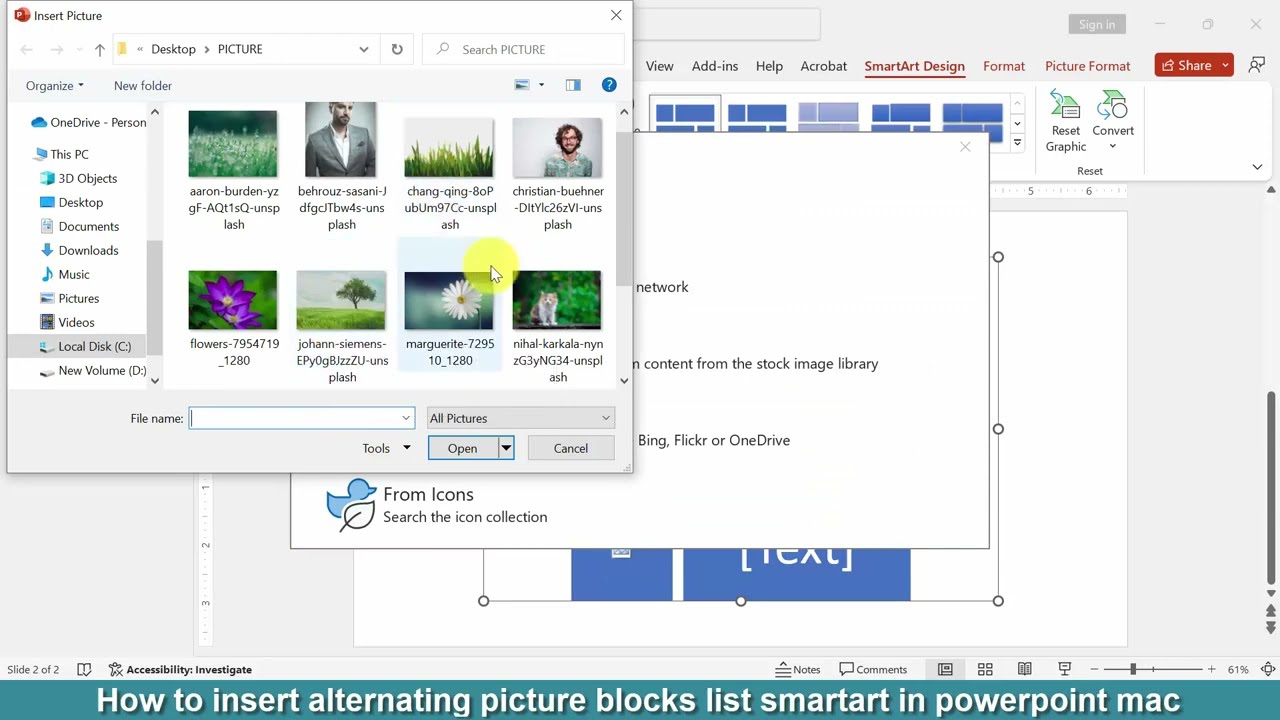This screenshot has height=720, width=1280.
Task: Cancel the Insert Picture dialog
Action: [x=571, y=448]
